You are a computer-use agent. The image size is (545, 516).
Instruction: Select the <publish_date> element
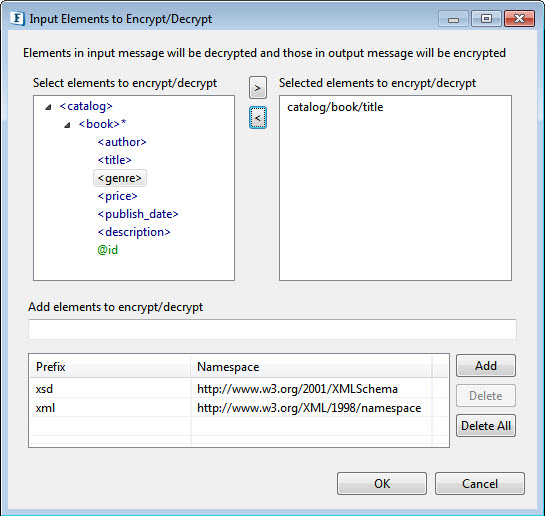pyautogui.click(x=138, y=214)
